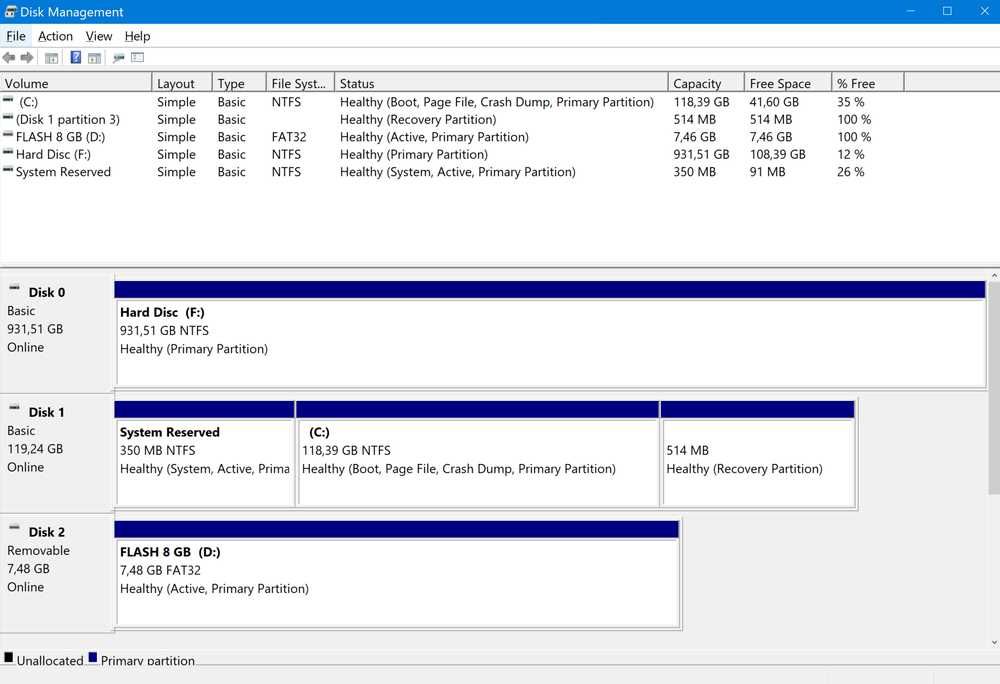
Task: Click the 350 MB capacity cell in list
Action: point(695,172)
